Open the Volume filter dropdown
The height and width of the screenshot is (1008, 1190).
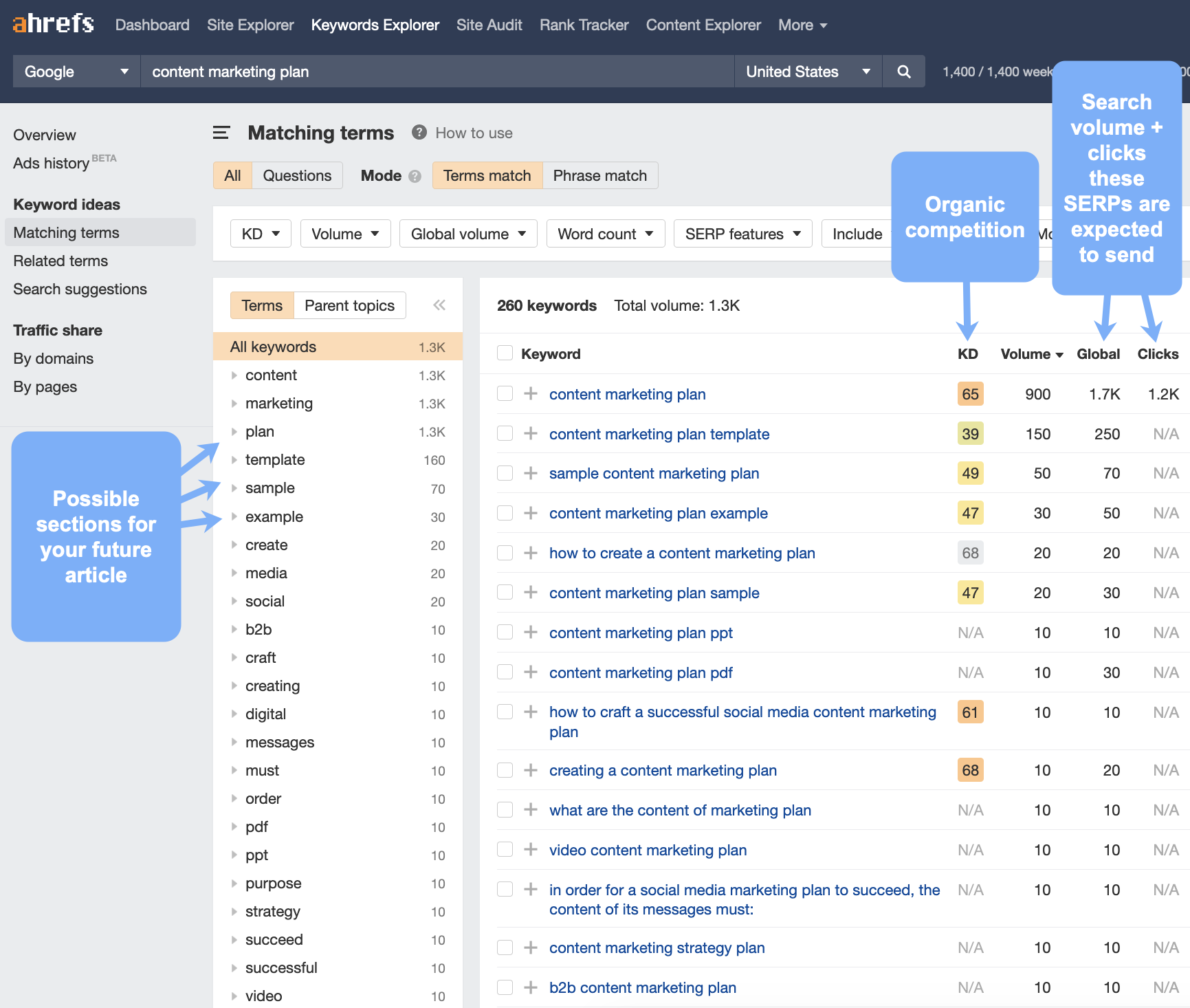coord(345,234)
